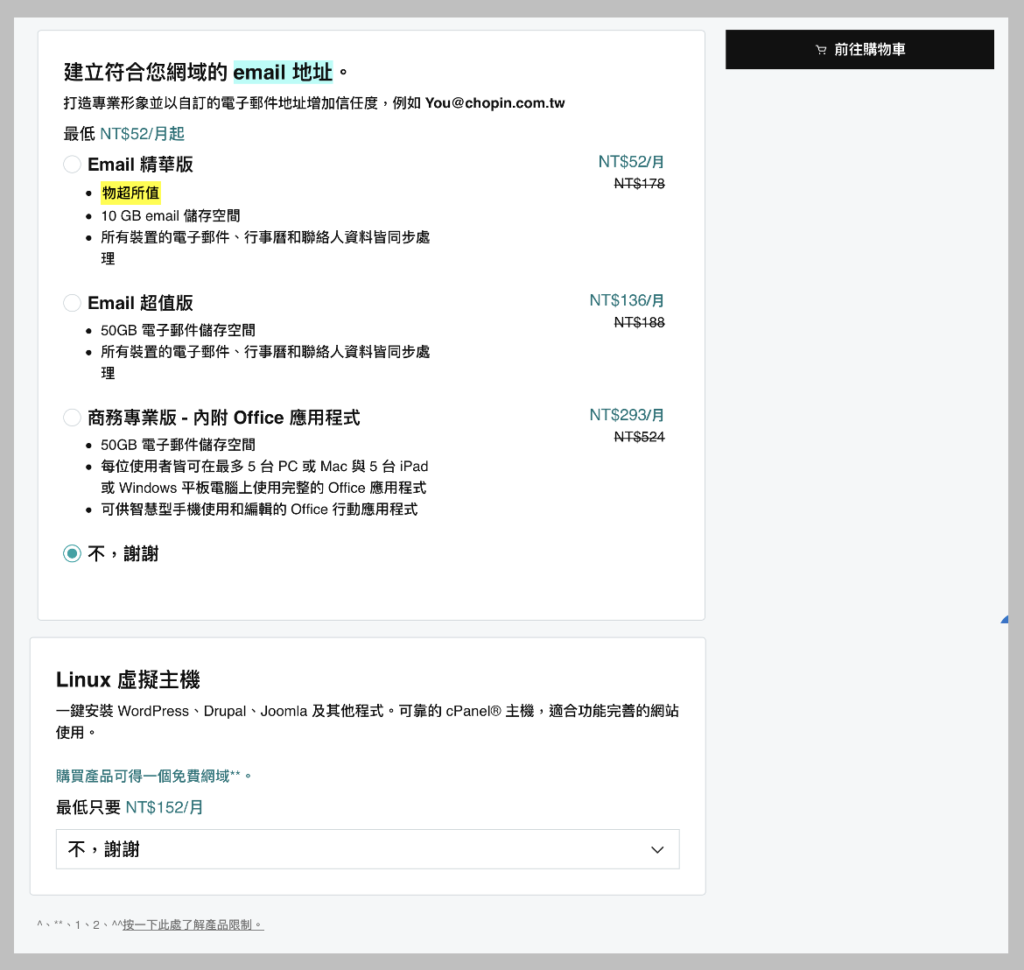Click the NT$293/月 price of 商務專業版
The height and width of the screenshot is (970, 1024).
tap(626, 415)
